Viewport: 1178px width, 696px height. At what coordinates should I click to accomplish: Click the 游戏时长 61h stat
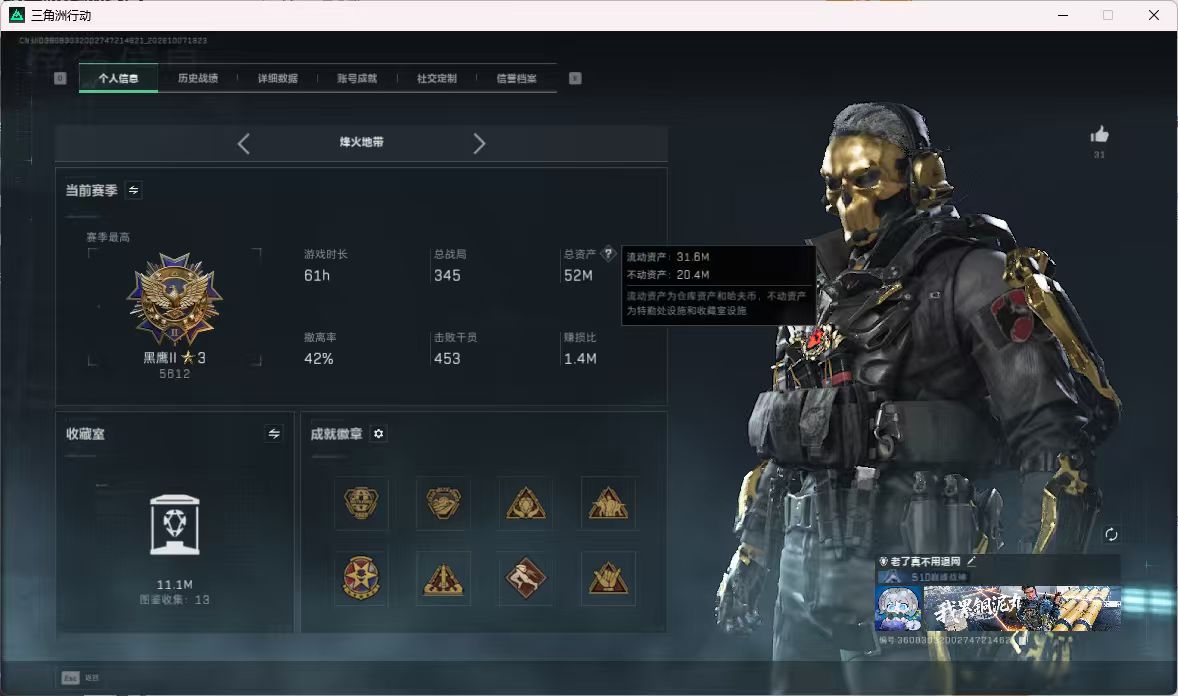(x=325, y=266)
